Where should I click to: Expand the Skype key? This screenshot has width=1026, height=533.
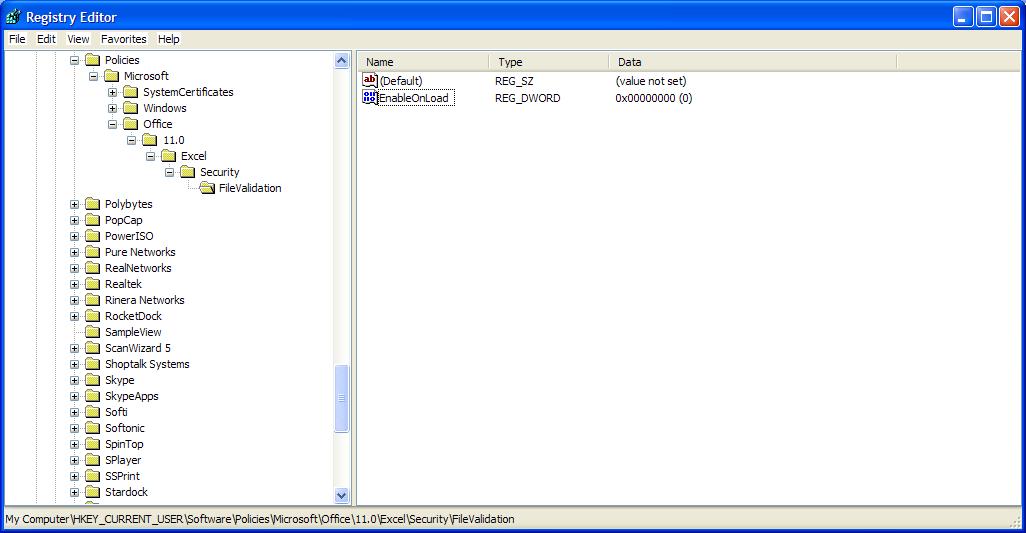(75, 381)
